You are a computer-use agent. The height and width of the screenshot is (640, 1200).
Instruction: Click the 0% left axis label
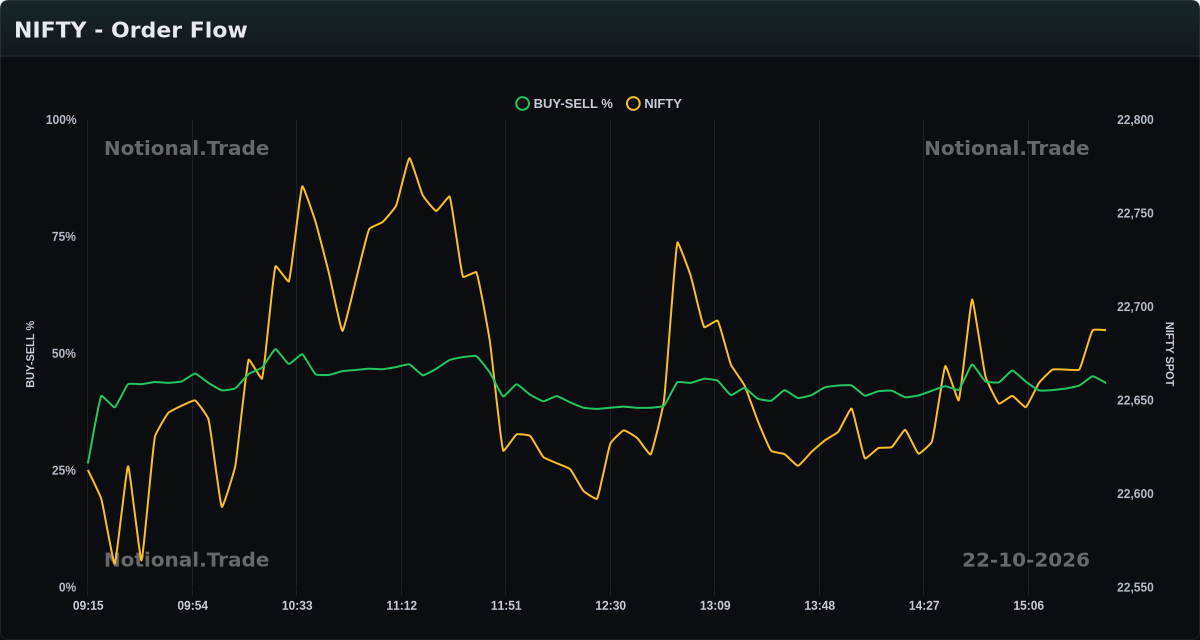[67, 587]
